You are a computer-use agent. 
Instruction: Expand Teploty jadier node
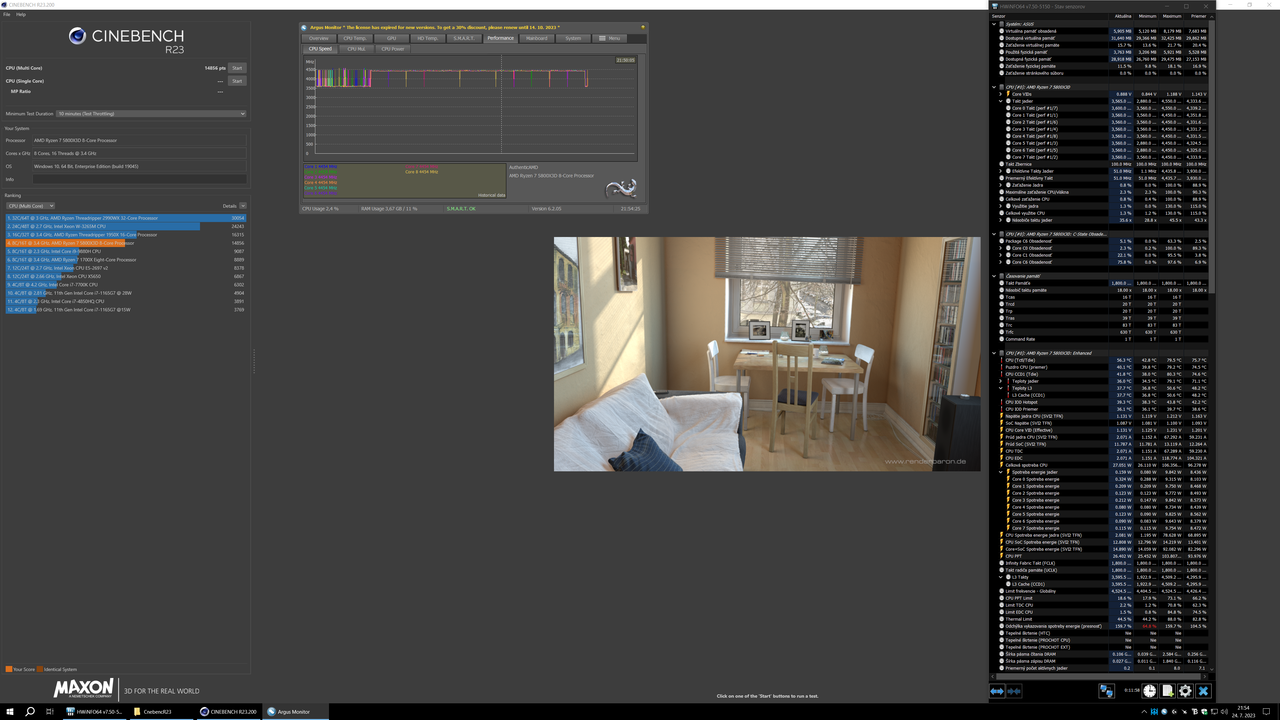pos(1000,381)
